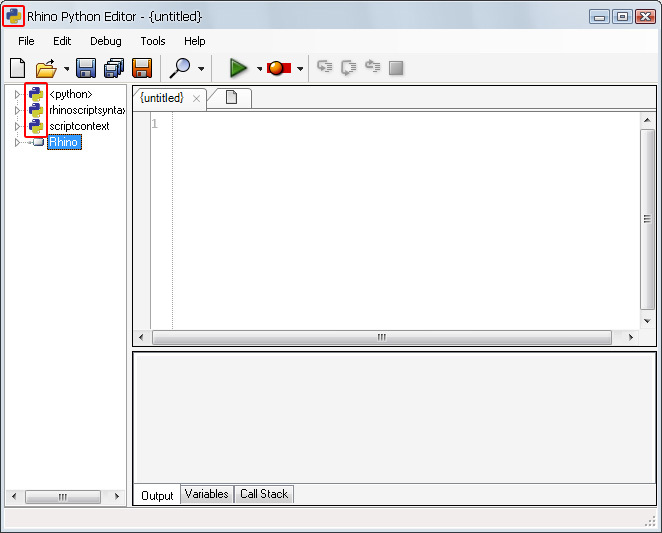Switch to the Output tab
This screenshot has height=533, width=662.
[157, 495]
